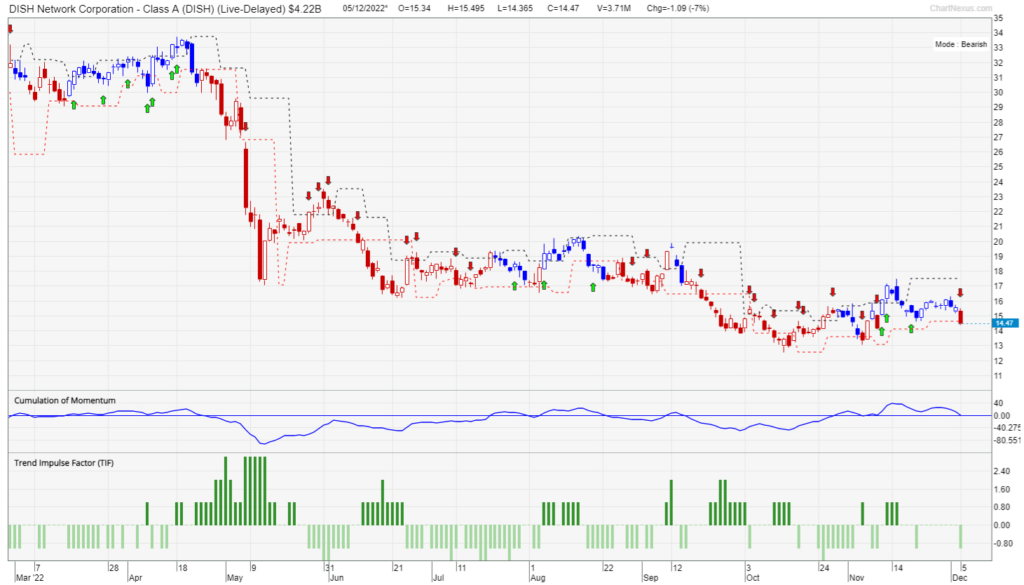
Task: Click the 16 label on price axis
Action: click(999, 302)
